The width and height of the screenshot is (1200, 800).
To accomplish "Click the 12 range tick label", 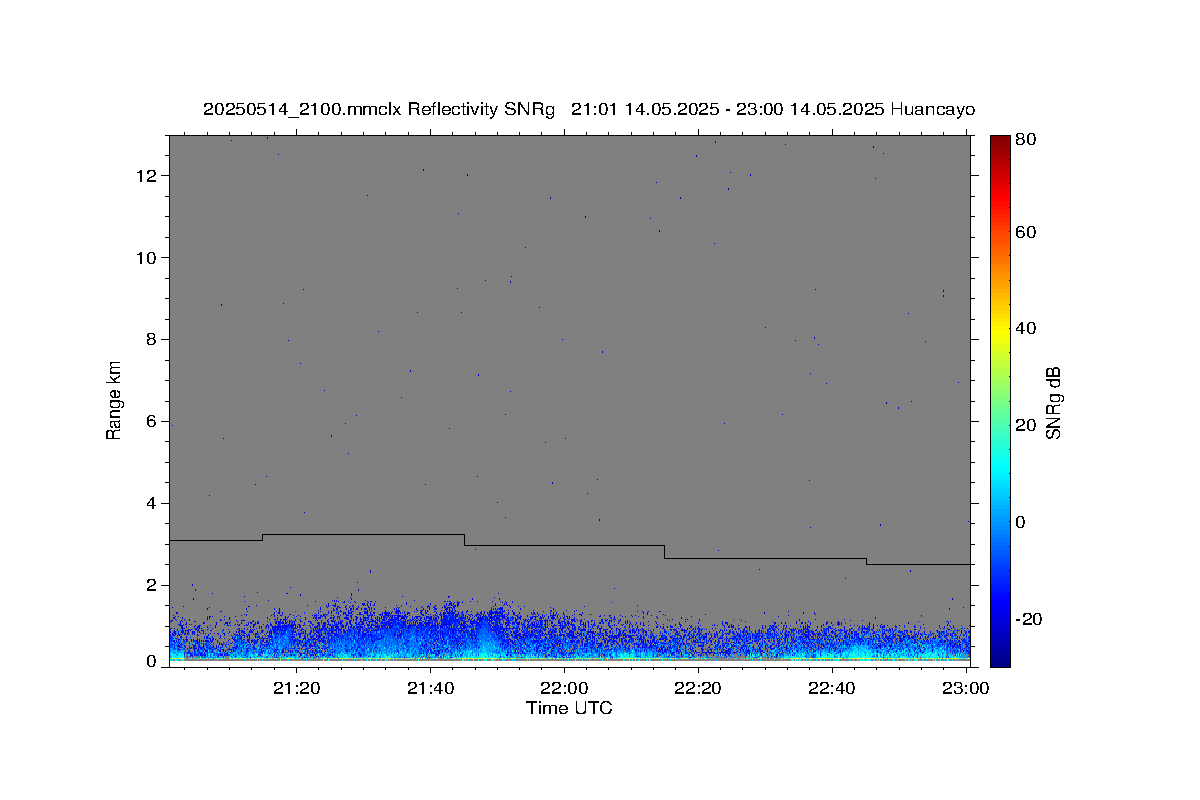I will 149,176.
